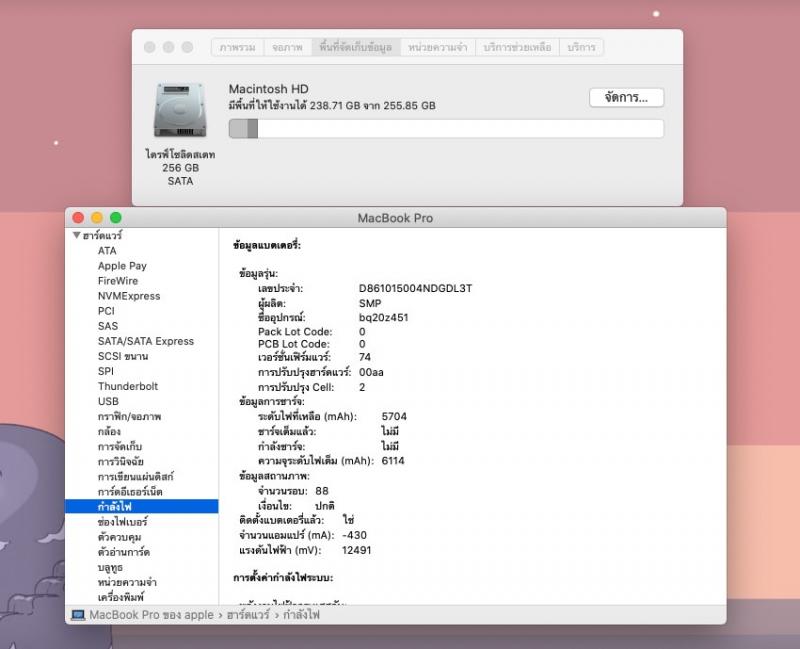Choose กล้อง in the hardware list

point(109,431)
